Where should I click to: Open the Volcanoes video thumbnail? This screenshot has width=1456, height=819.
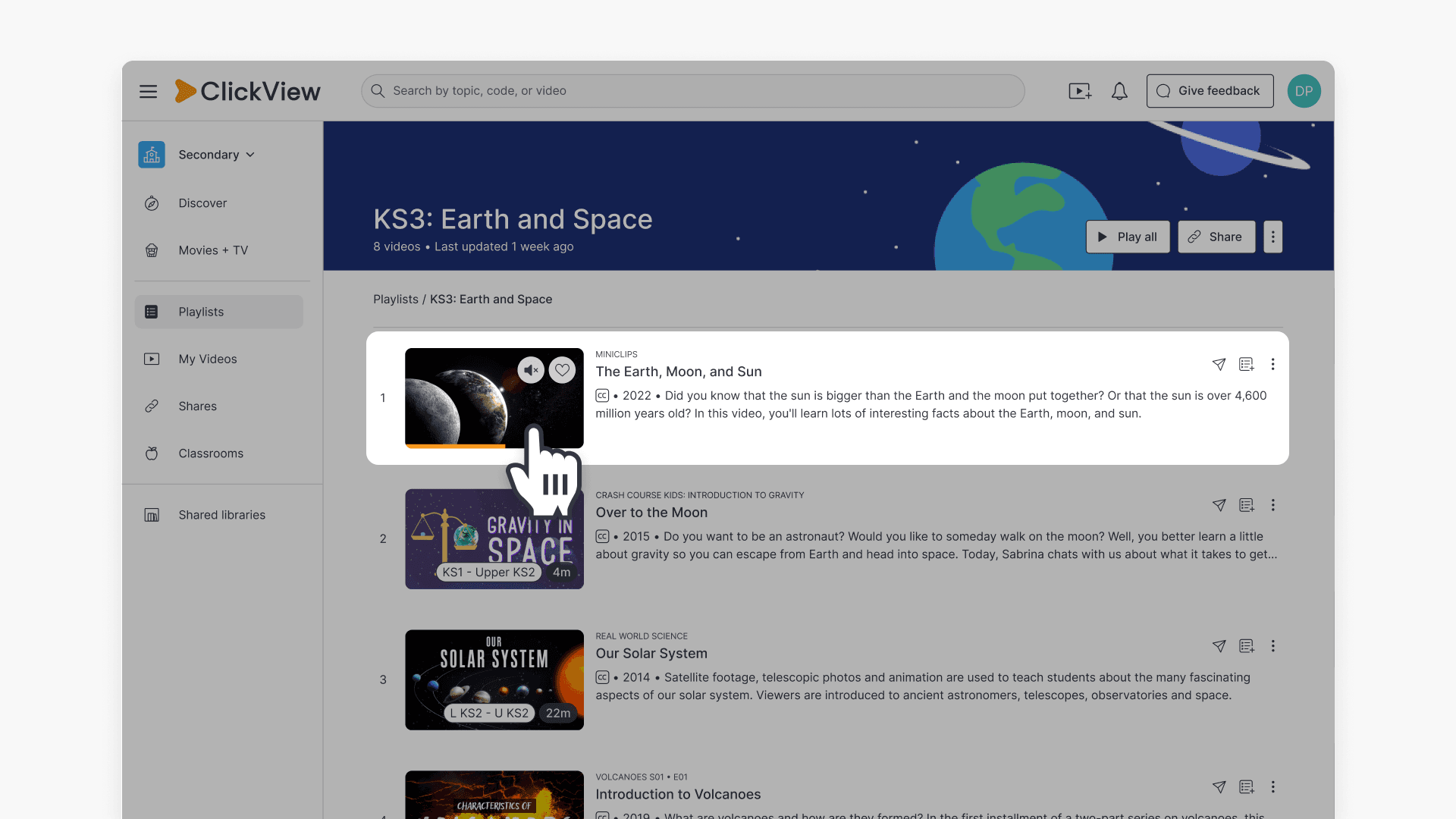[x=494, y=795]
